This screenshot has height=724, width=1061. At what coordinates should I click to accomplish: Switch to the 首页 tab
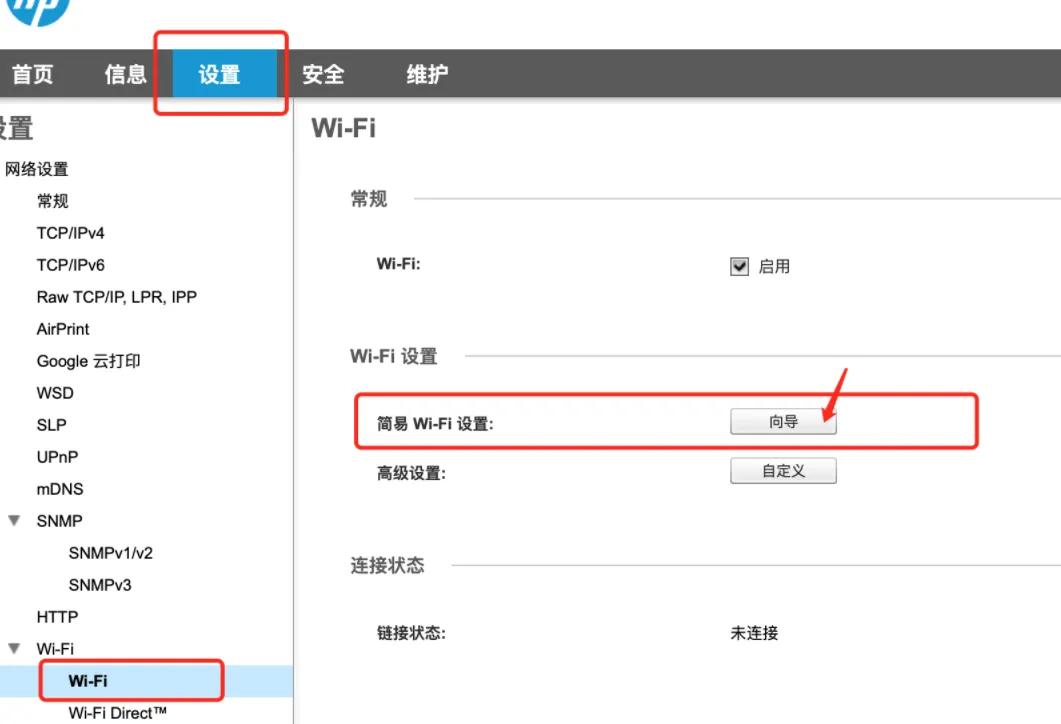coord(33,73)
